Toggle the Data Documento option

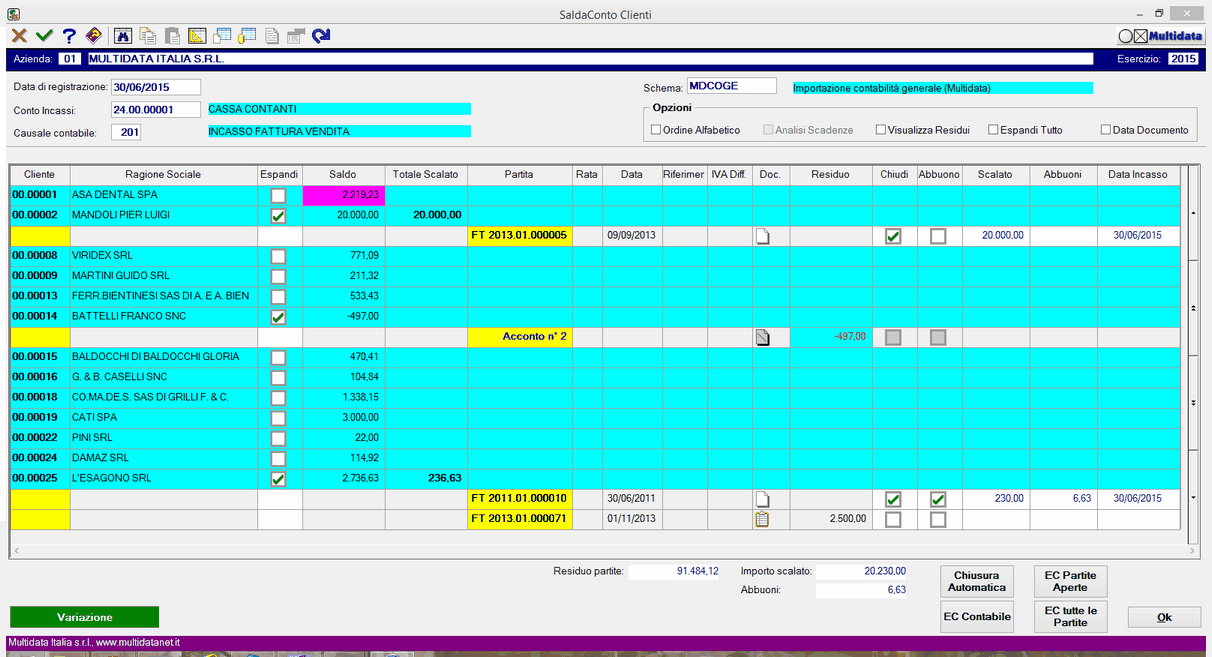[x=1105, y=130]
